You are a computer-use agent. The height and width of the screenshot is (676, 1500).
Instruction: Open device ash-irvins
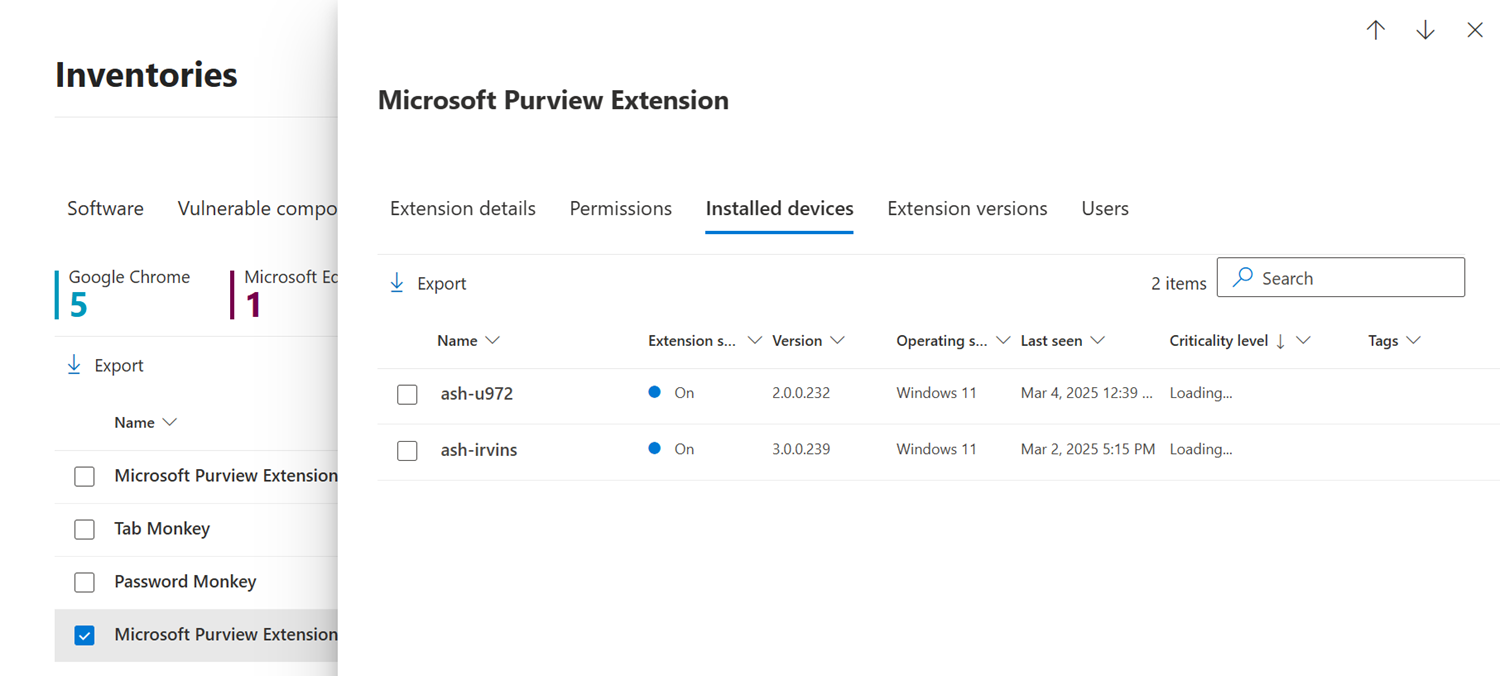[x=479, y=450]
